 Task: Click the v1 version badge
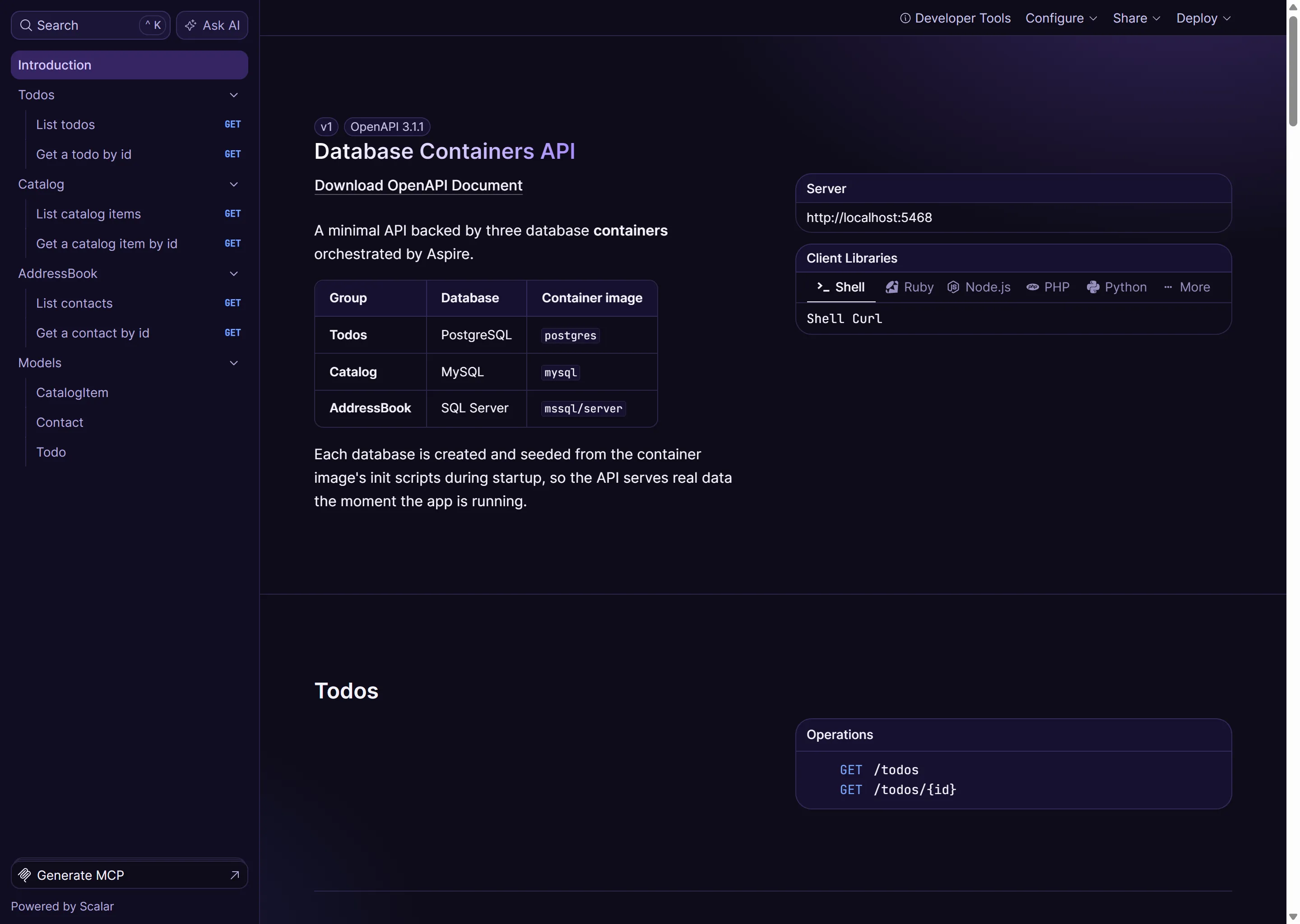point(326,127)
